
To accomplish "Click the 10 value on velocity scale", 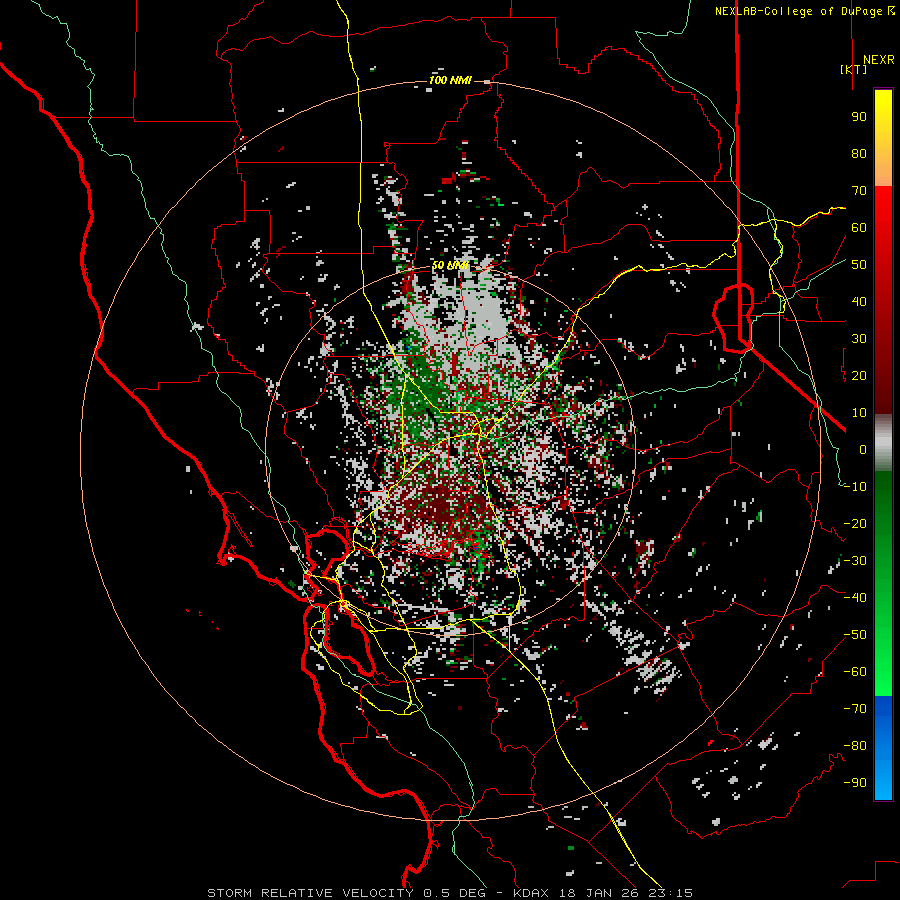I will click(x=859, y=413).
